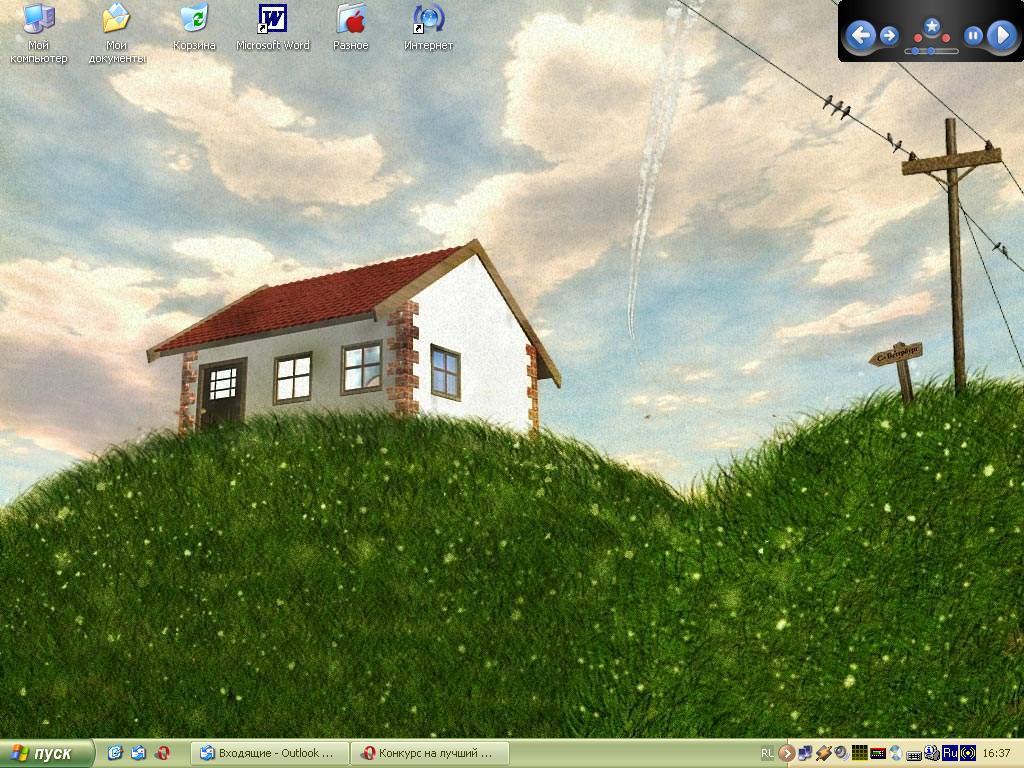Click the second slider knob in the widget

click(x=931, y=51)
